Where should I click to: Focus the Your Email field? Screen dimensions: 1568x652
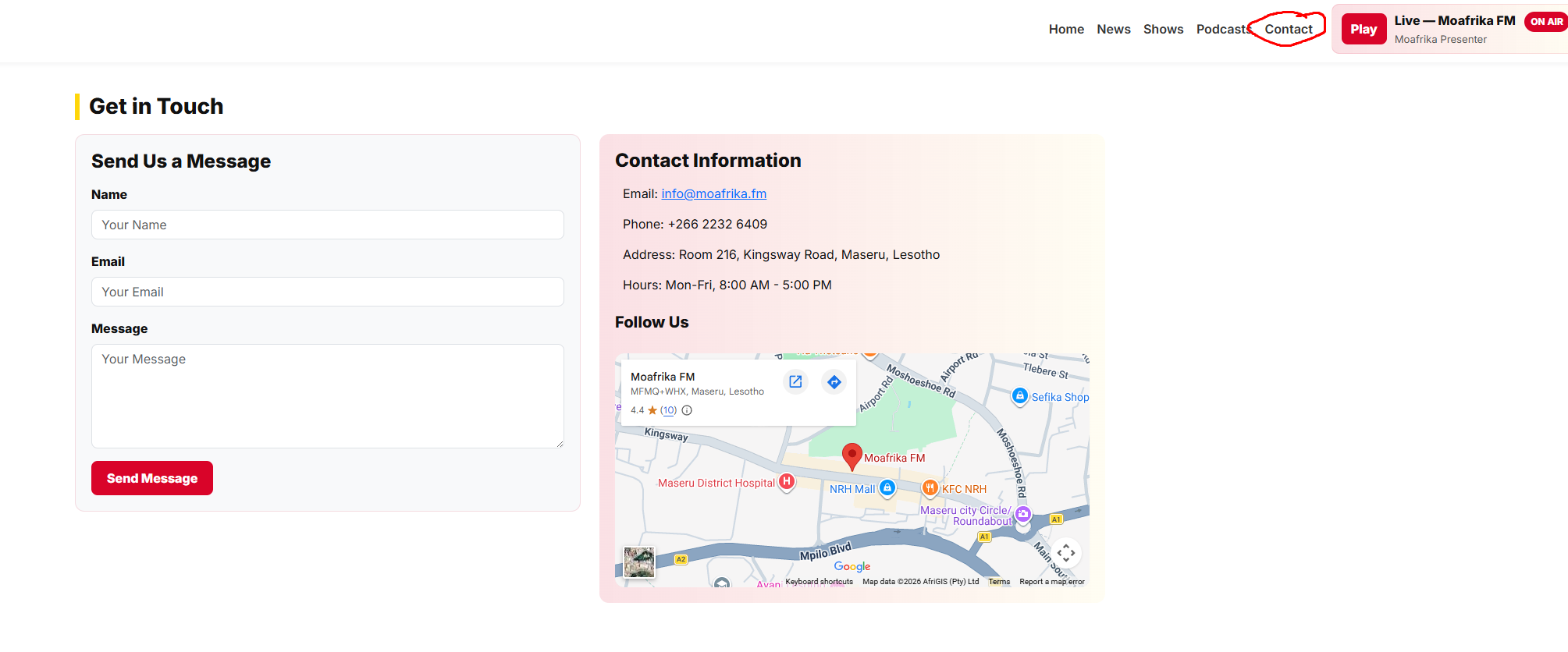coord(327,292)
